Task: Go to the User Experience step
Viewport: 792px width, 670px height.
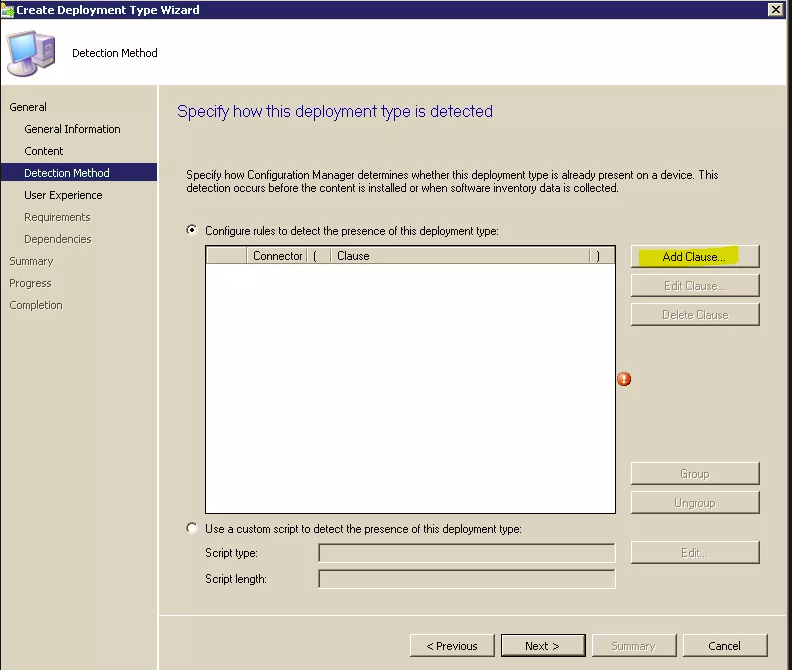Action: point(63,195)
